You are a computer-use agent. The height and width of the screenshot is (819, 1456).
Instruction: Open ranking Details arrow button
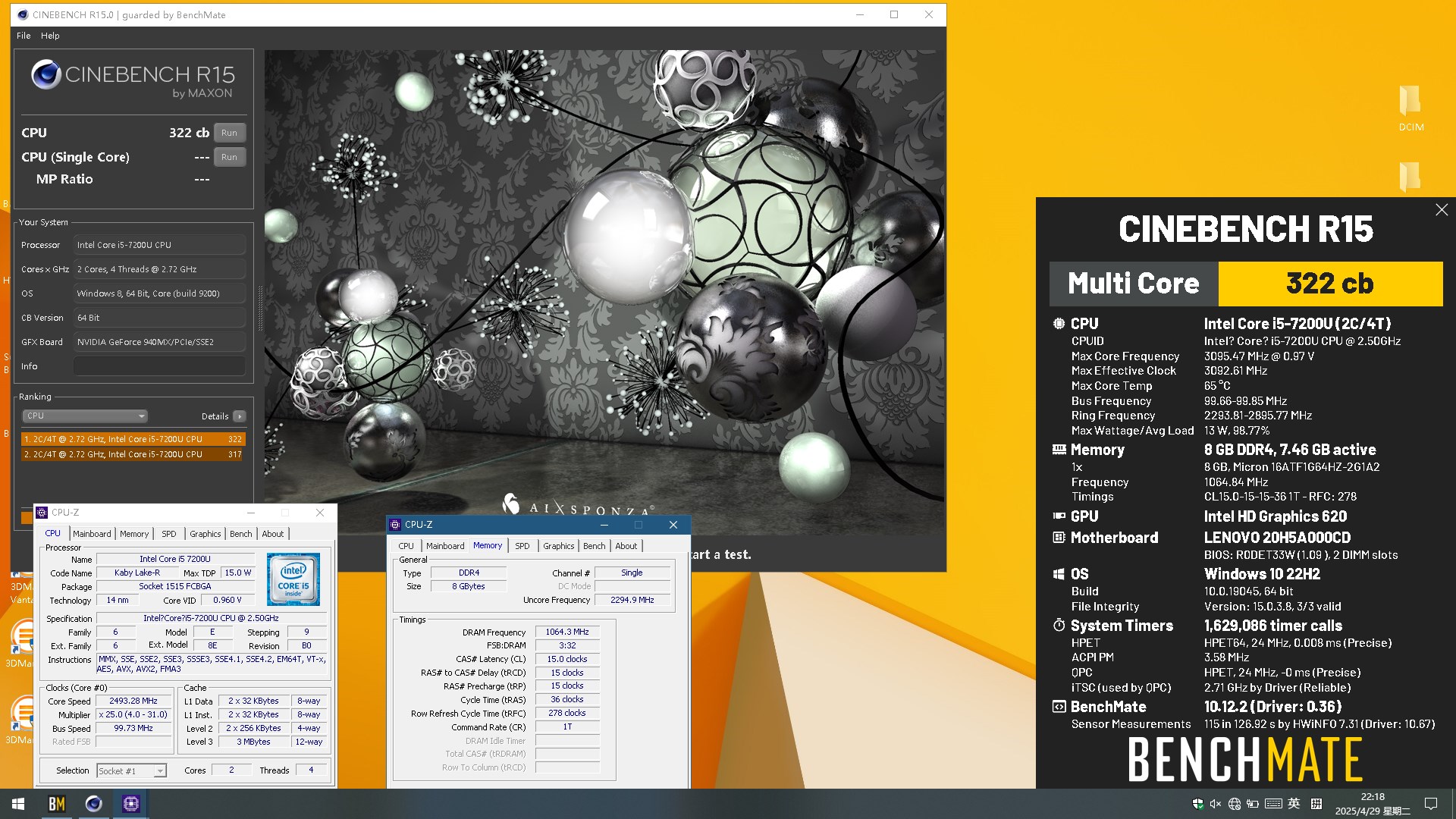point(240,416)
